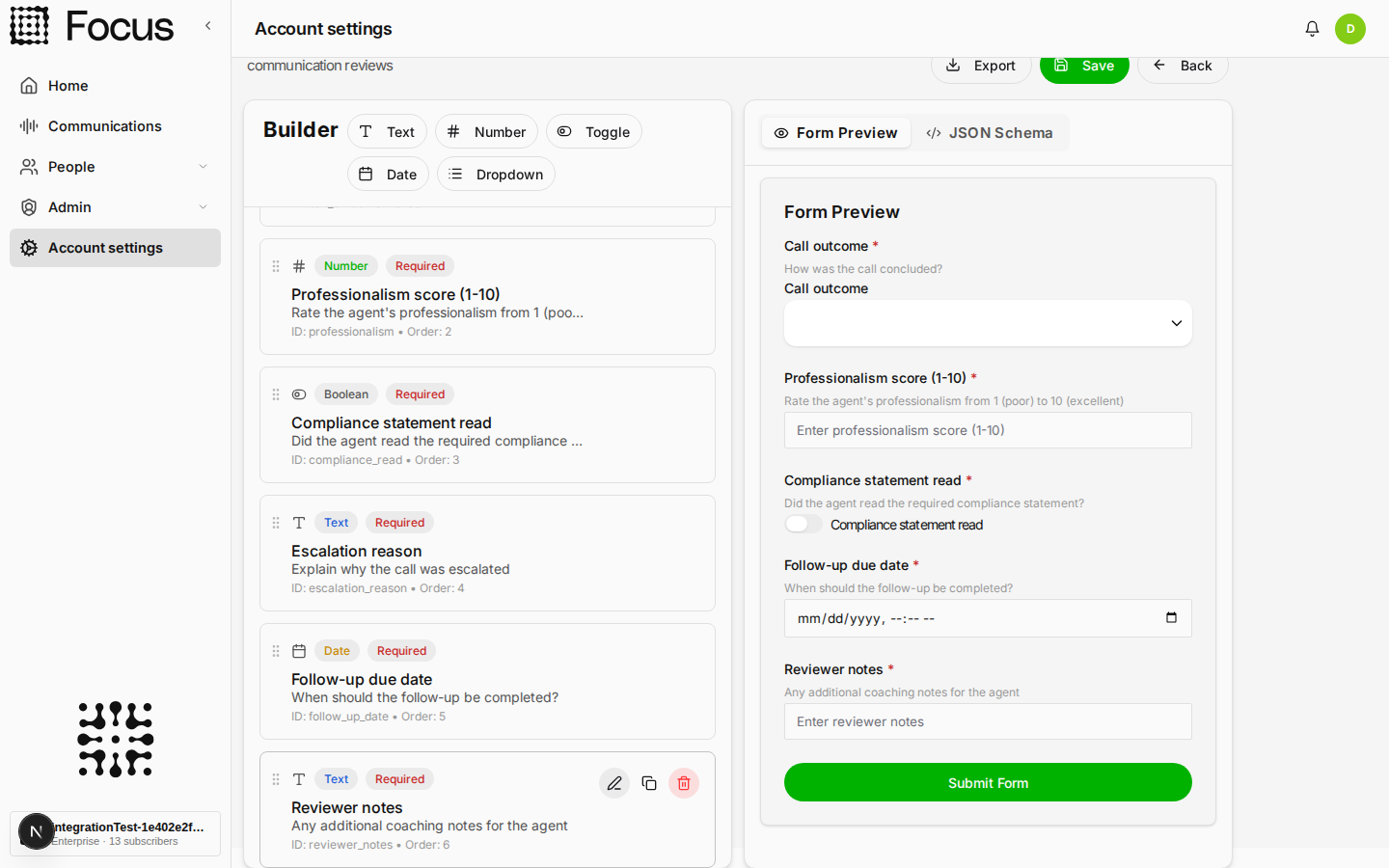The height and width of the screenshot is (868, 1389).
Task: Grab the drag handle on Professionalism score card
Action: [276, 266]
